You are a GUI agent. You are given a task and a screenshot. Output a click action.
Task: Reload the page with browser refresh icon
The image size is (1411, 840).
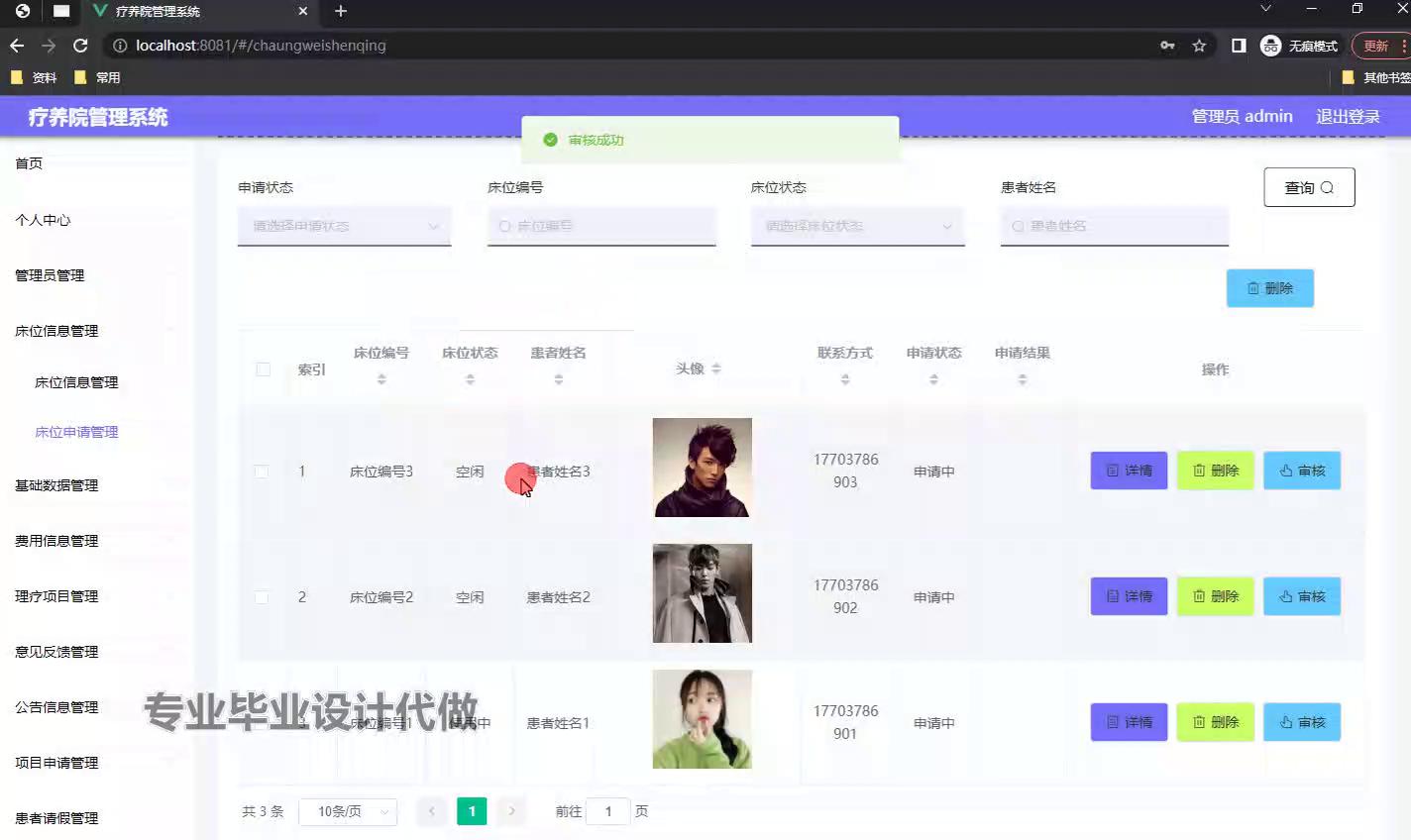pyautogui.click(x=80, y=46)
